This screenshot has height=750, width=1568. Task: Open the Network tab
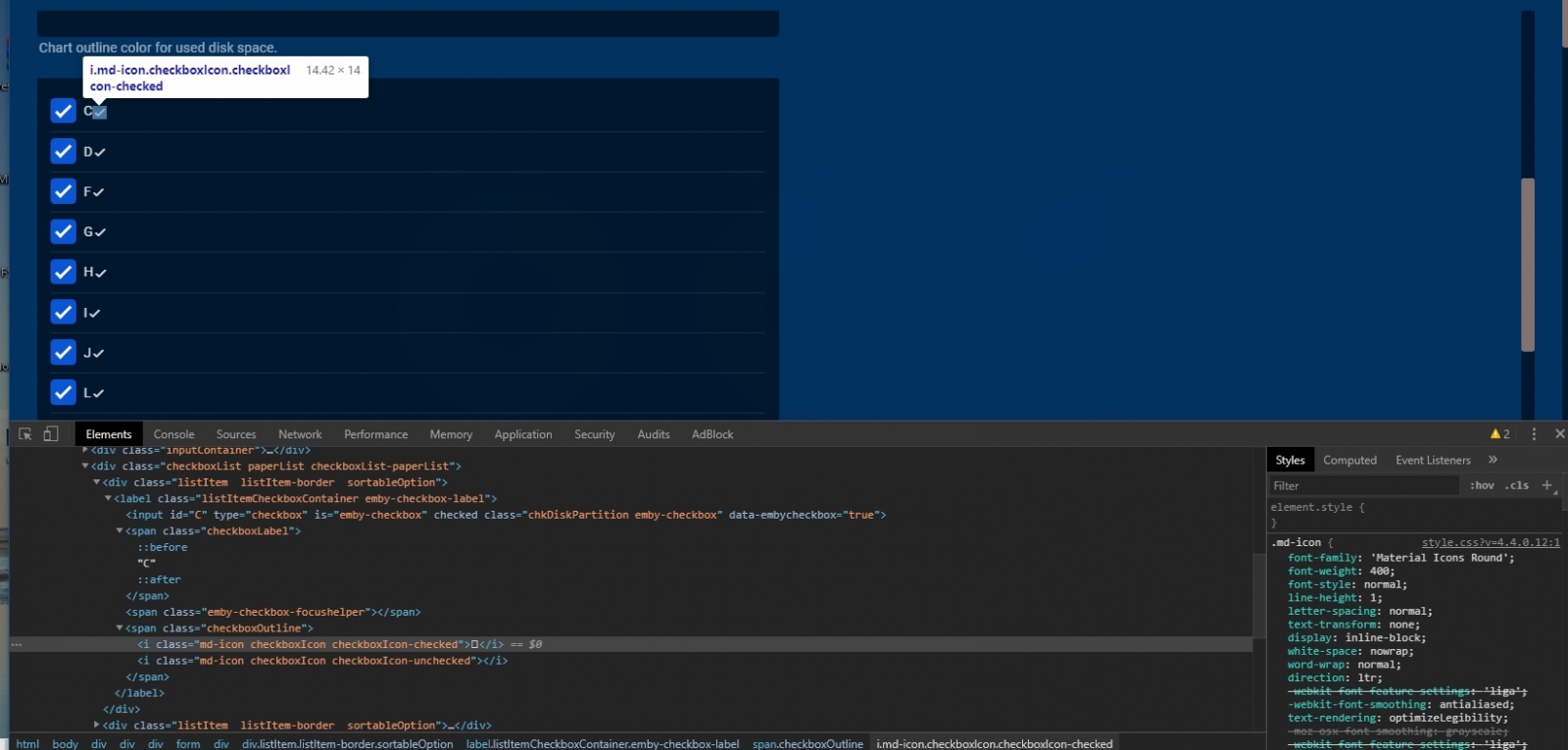[300, 434]
